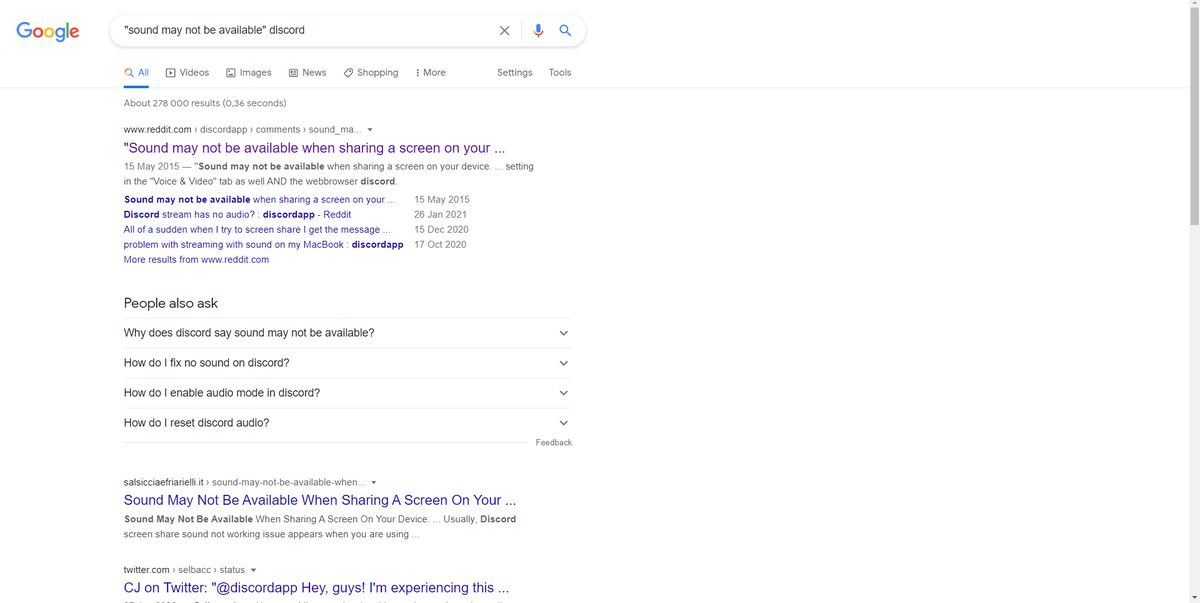Image resolution: width=1200 pixels, height=603 pixels.
Task: Click the "People also ask" heading
Action: 171,303
